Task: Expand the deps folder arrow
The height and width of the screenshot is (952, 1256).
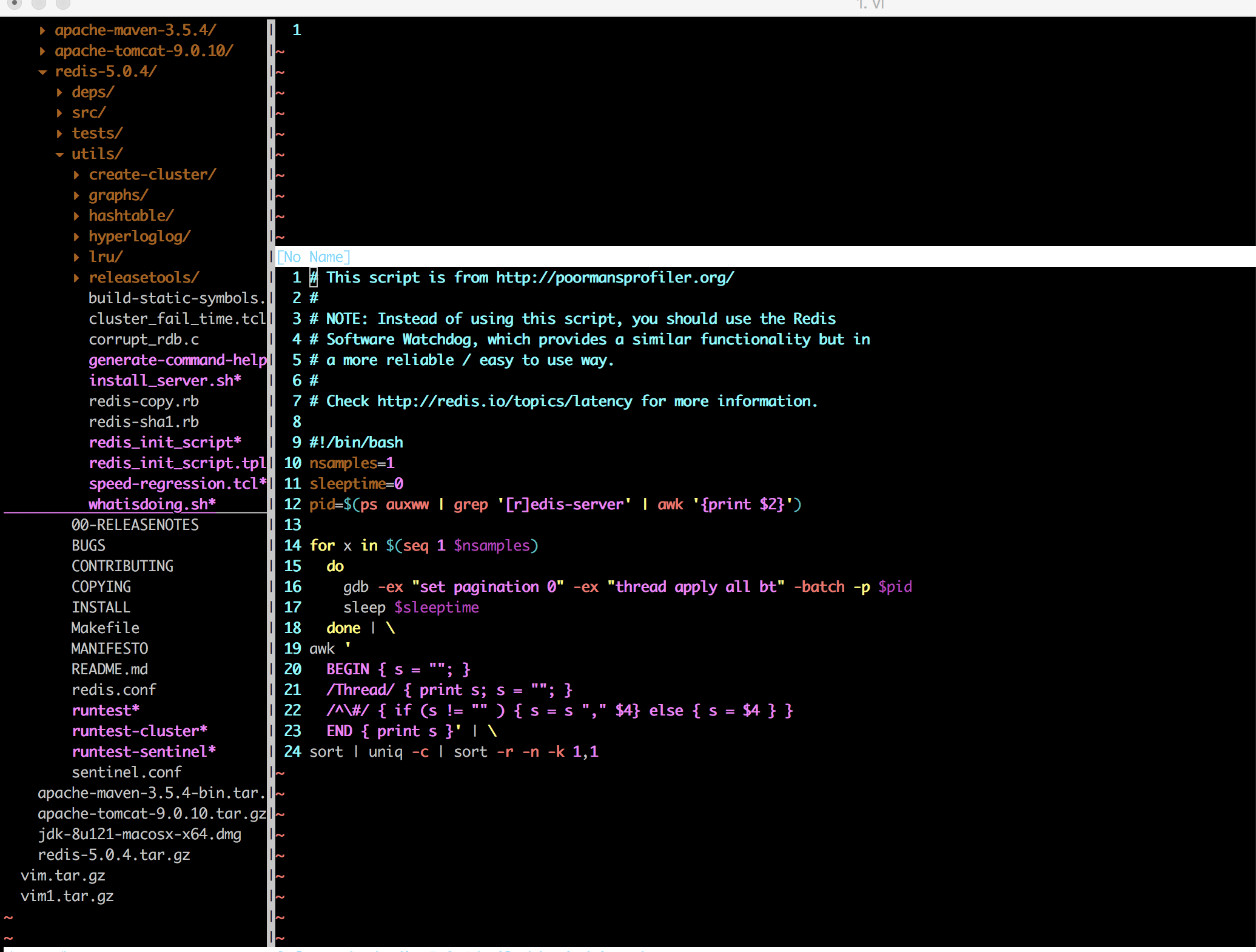Action: click(59, 92)
